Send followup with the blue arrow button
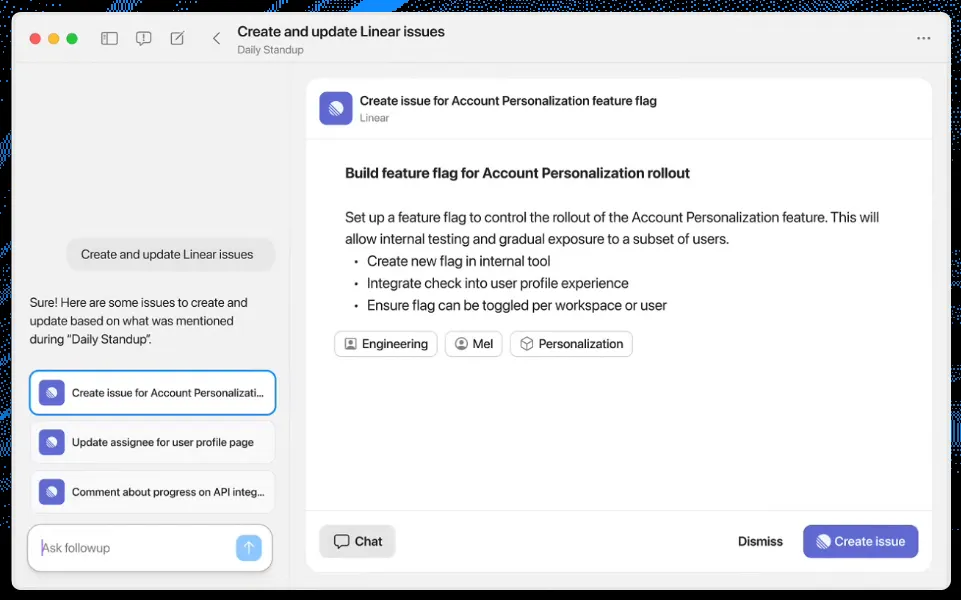The width and height of the screenshot is (961, 600). coord(248,548)
